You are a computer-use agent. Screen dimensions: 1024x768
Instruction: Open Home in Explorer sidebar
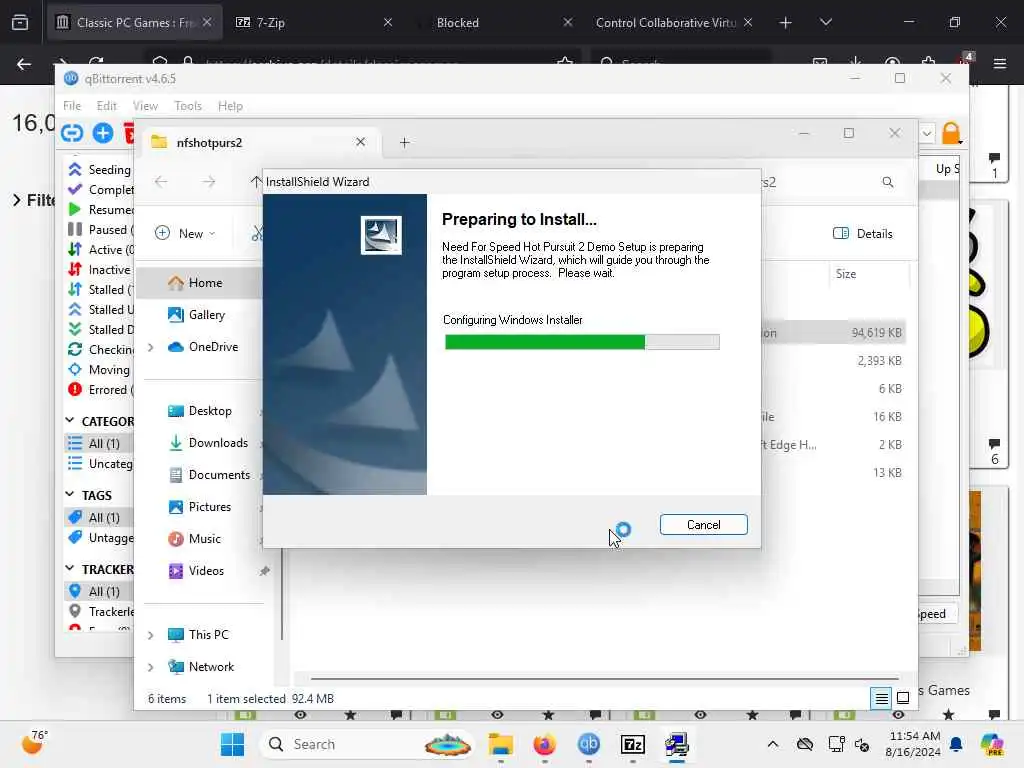pyautogui.click(x=205, y=283)
